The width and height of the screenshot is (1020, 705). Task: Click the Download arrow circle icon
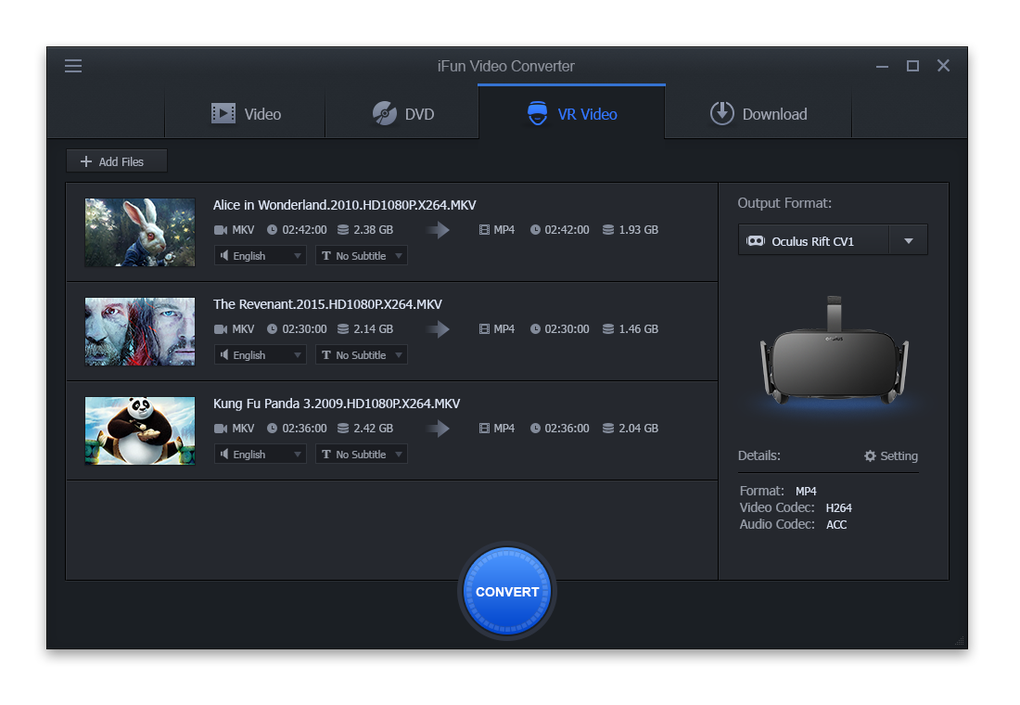click(722, 113)
